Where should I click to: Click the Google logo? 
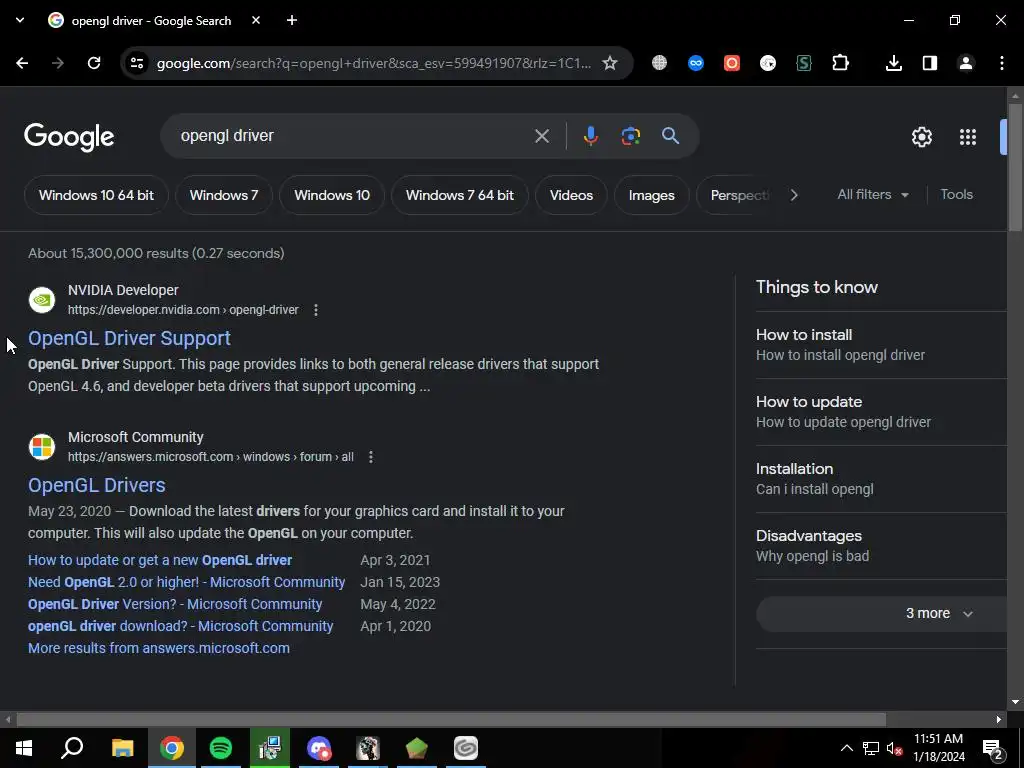point(69,137)
